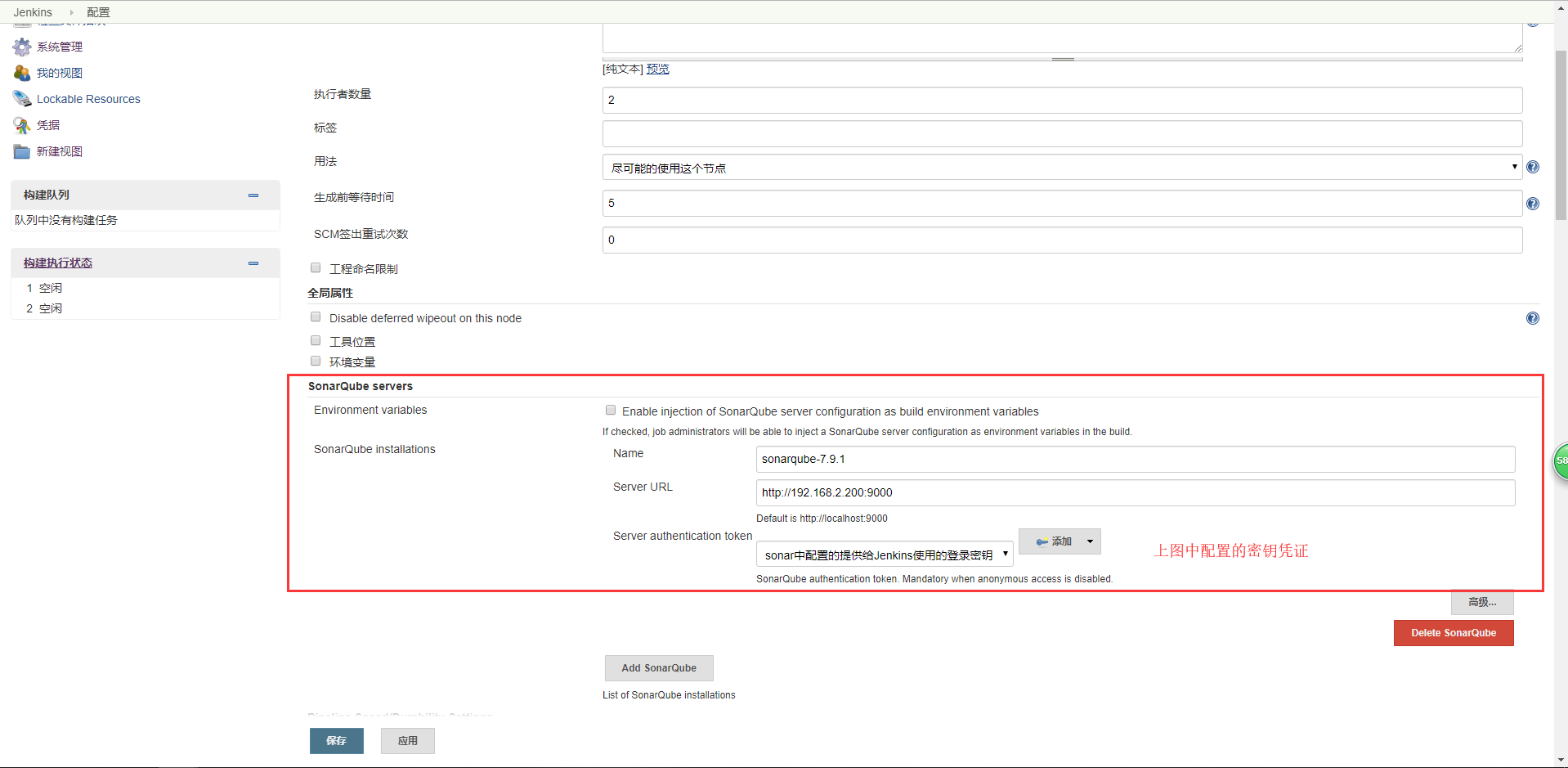The image size is (1568, 768).
Task: Collapse the 构建执行状态 panel minus icon
Action: pos(253,263)
